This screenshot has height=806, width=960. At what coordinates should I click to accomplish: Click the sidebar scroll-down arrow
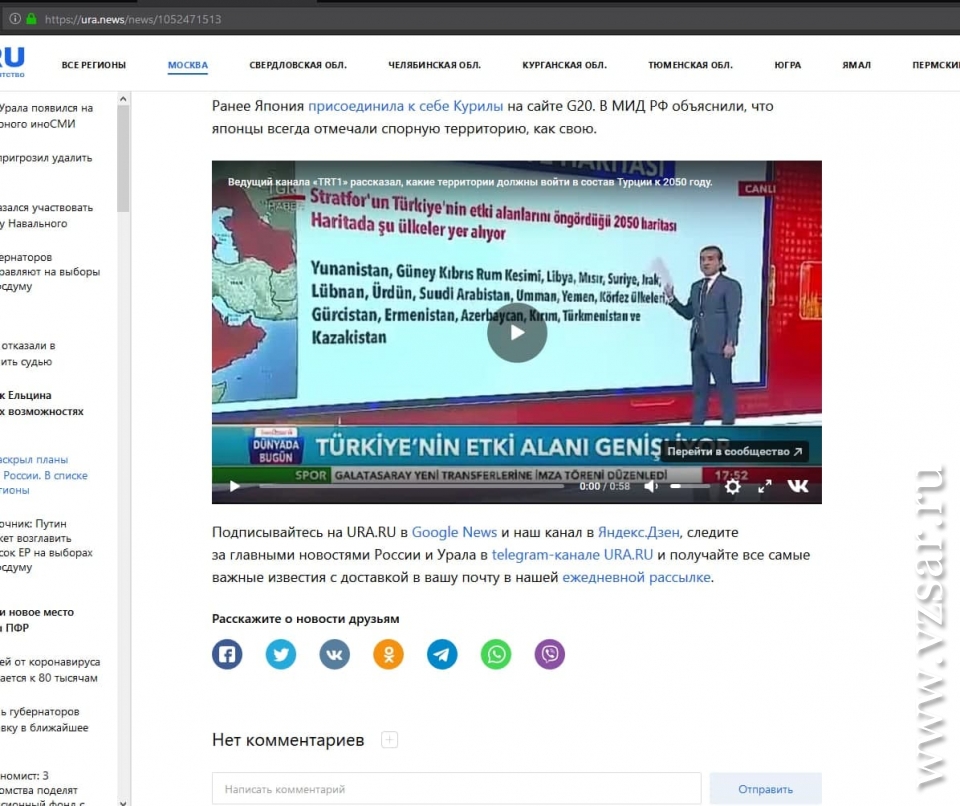coord(123,801)
